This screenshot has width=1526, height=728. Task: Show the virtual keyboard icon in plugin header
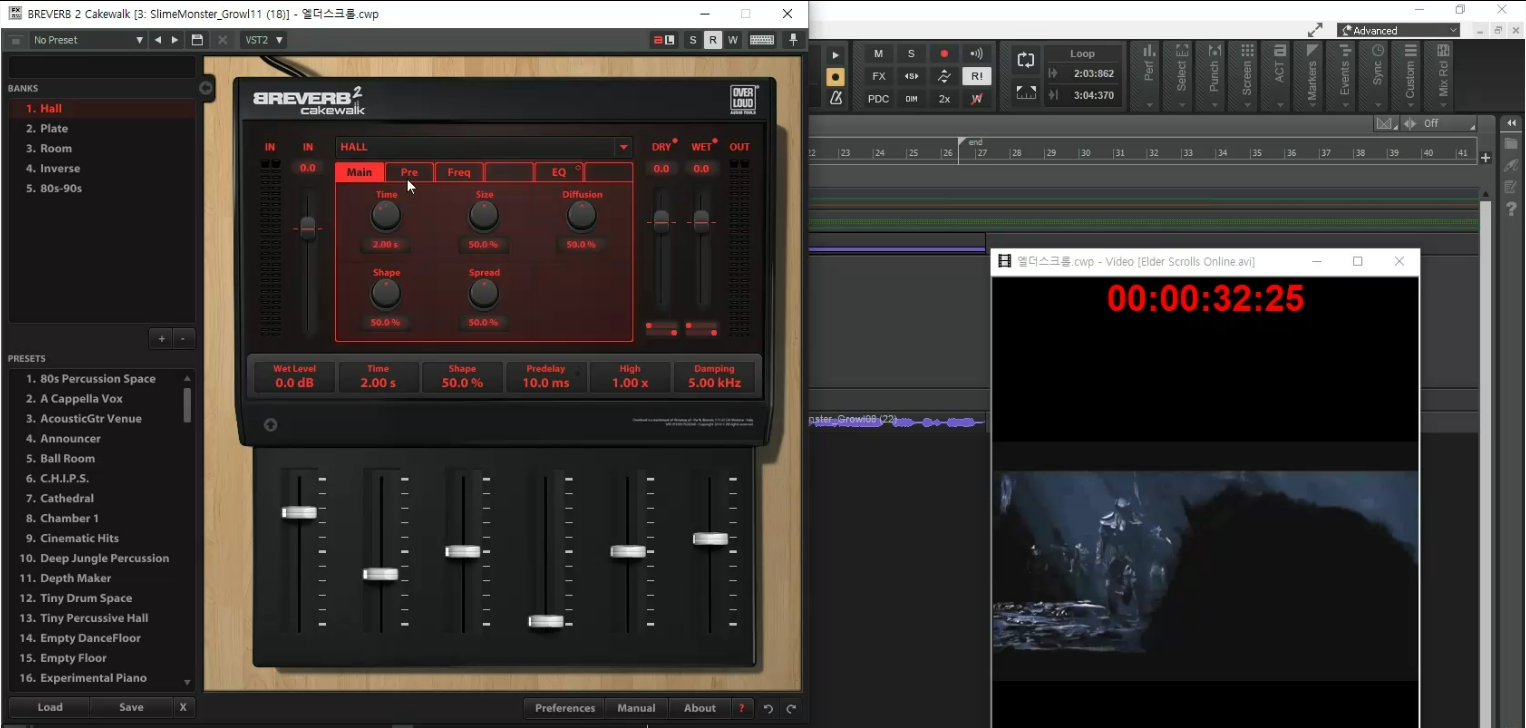coord(761,40)
